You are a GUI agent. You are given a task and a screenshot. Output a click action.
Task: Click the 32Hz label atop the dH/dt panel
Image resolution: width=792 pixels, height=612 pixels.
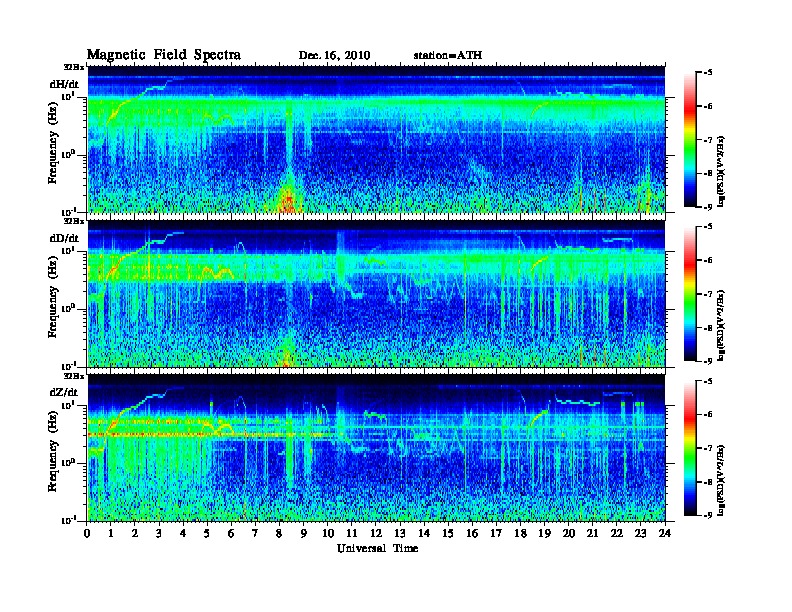coord(74,67)
